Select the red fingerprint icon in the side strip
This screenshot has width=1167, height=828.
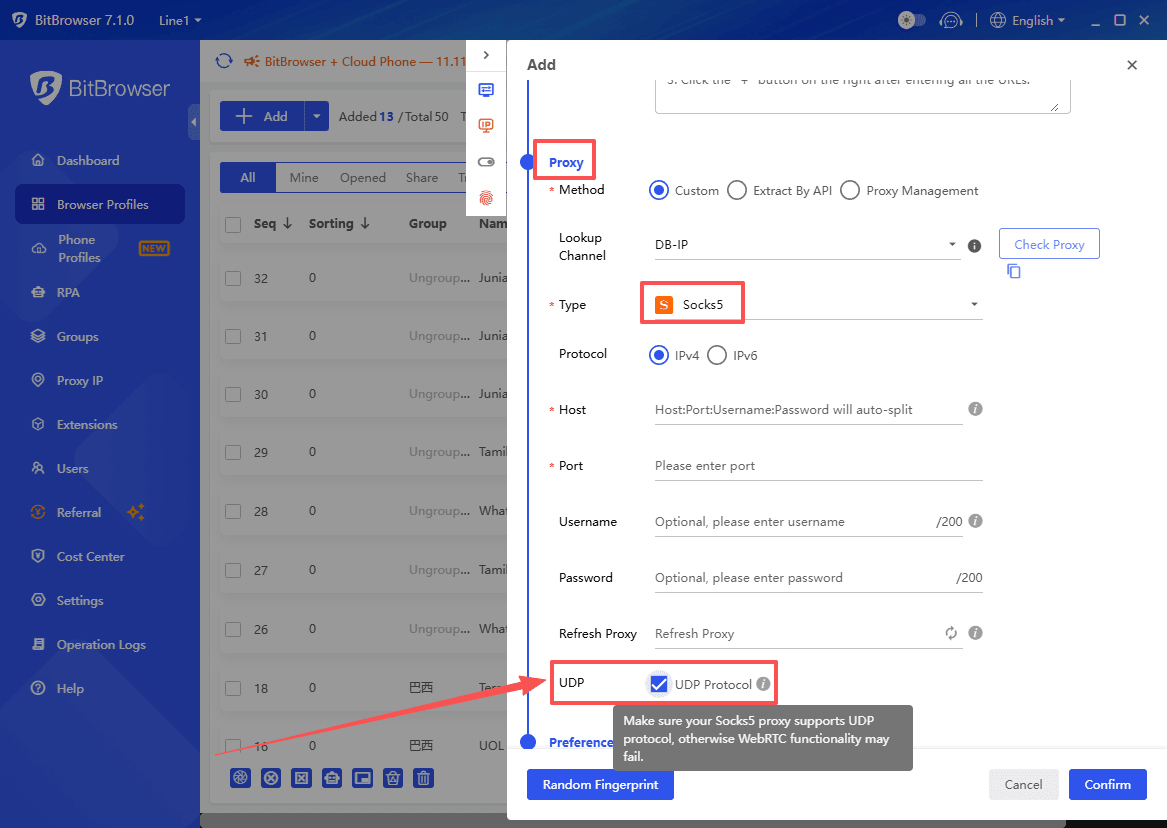click(x=487, y=198)
